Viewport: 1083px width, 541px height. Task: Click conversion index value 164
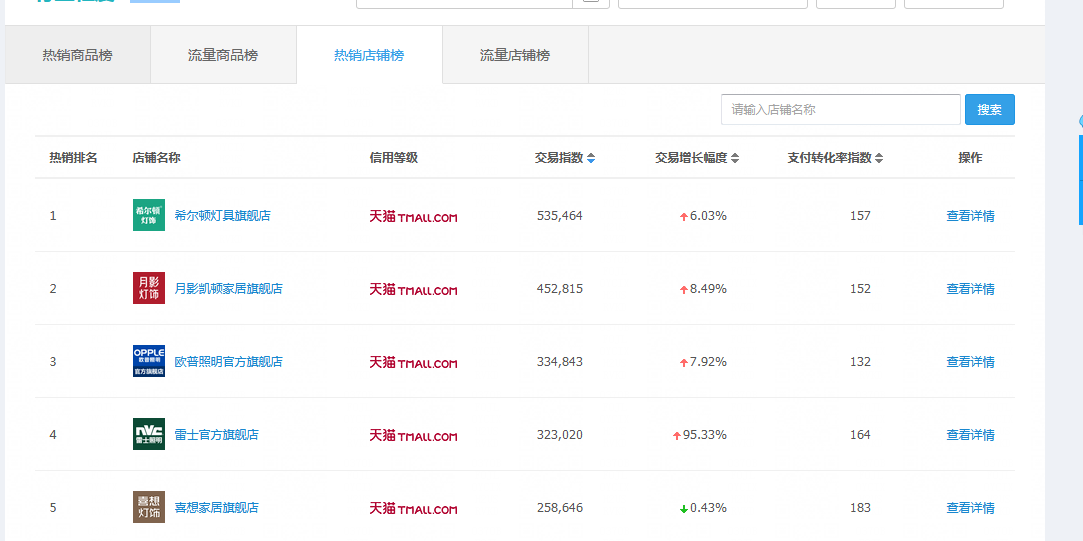(860, 435)
